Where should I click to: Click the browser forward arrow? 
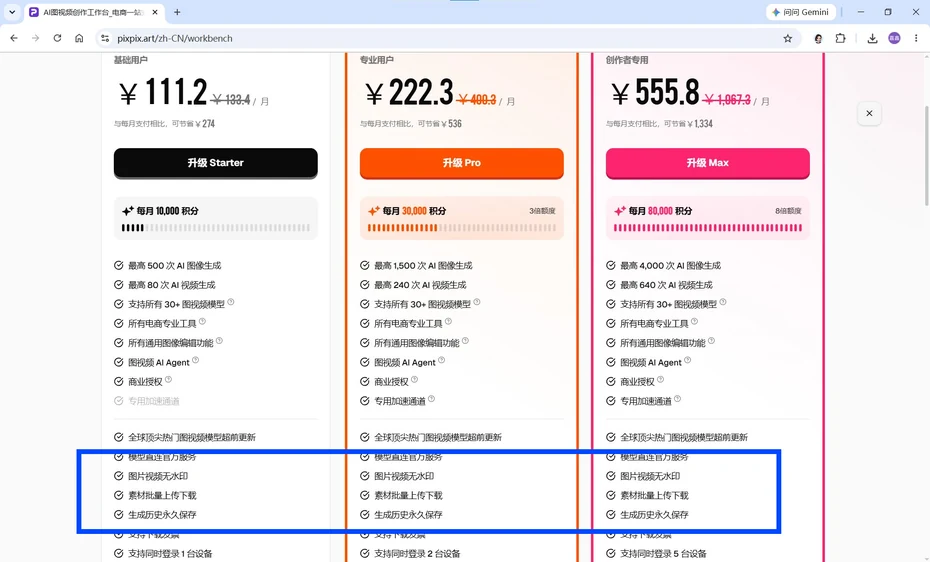pos(36,38)
